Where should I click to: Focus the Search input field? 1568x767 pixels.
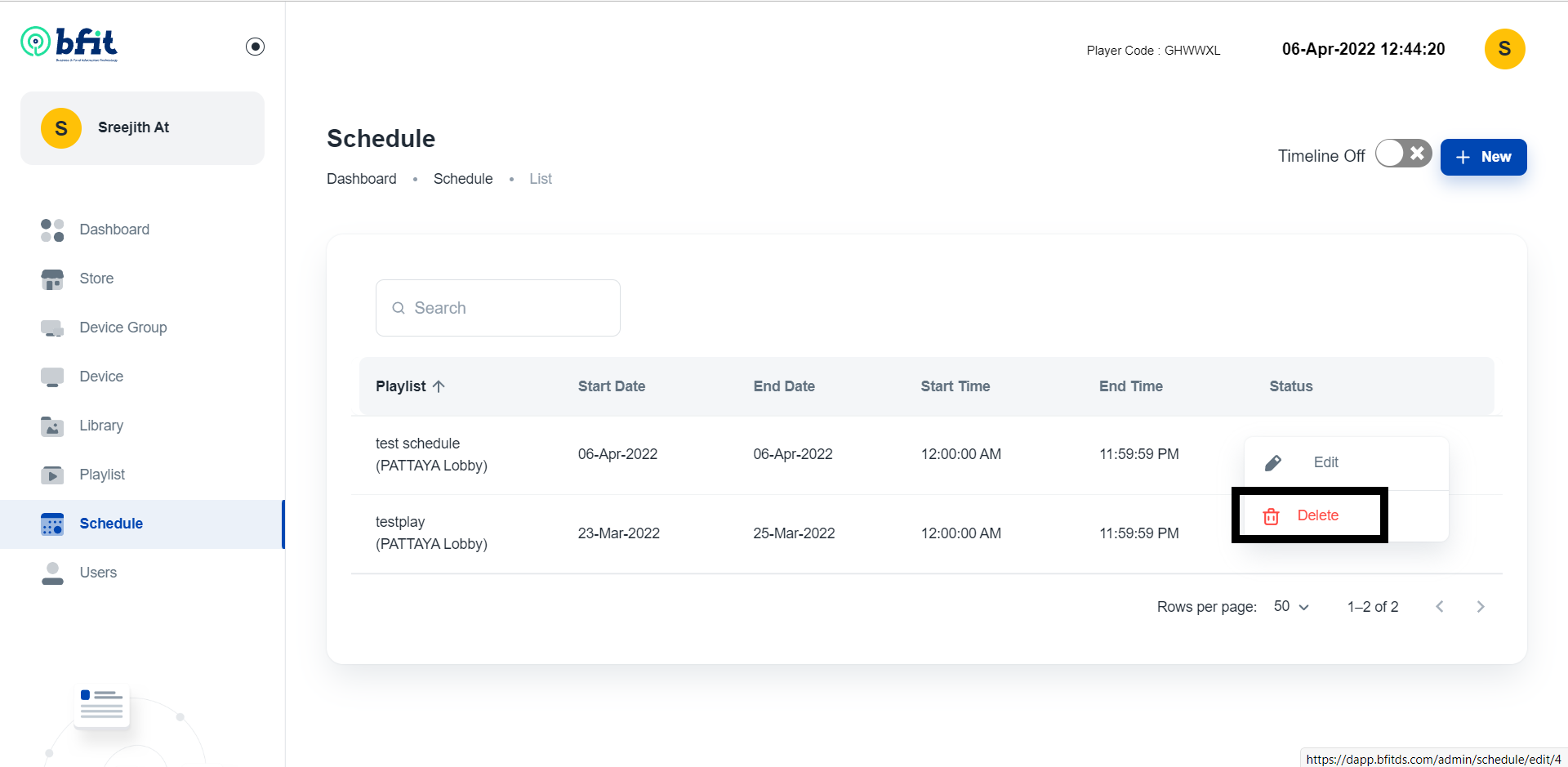pos(498,308)
